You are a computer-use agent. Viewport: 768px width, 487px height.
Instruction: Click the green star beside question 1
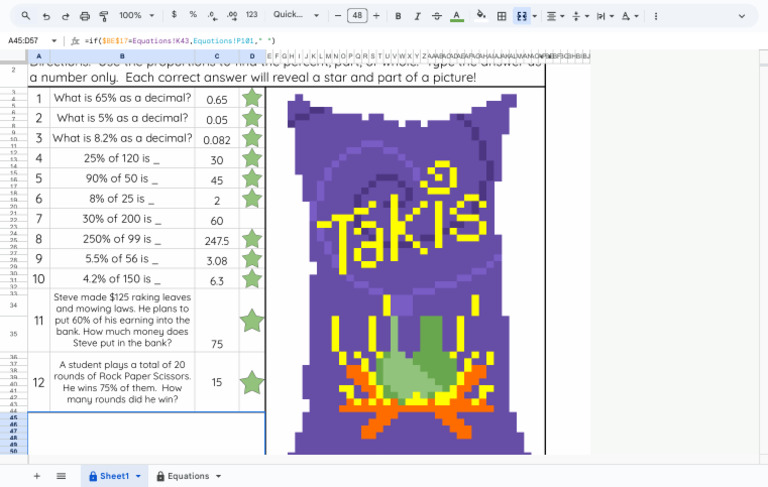click(252, 98)
